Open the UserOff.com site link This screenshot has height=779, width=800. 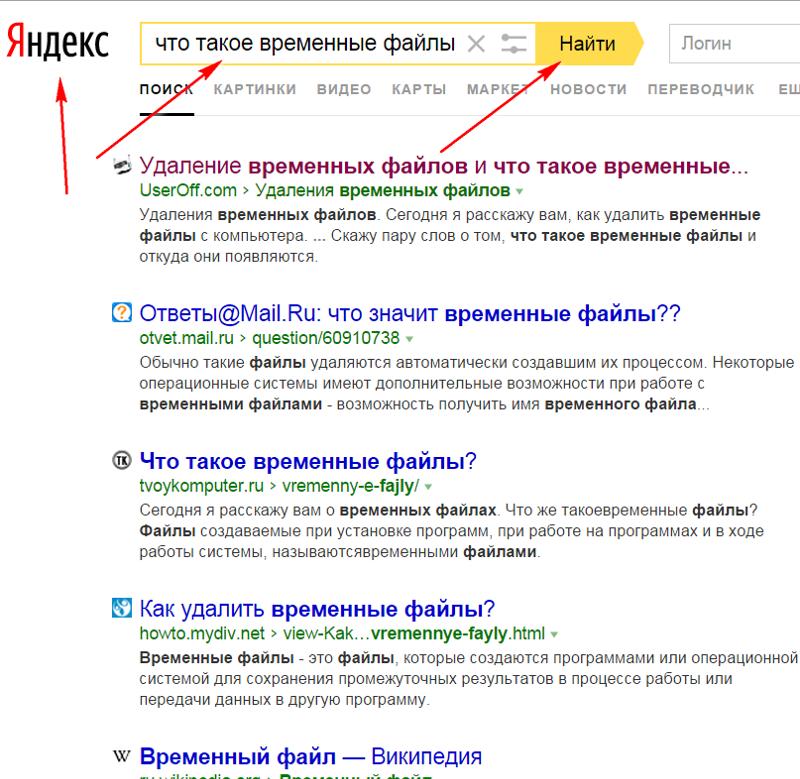pyautogui.click(x=188, y=190)
